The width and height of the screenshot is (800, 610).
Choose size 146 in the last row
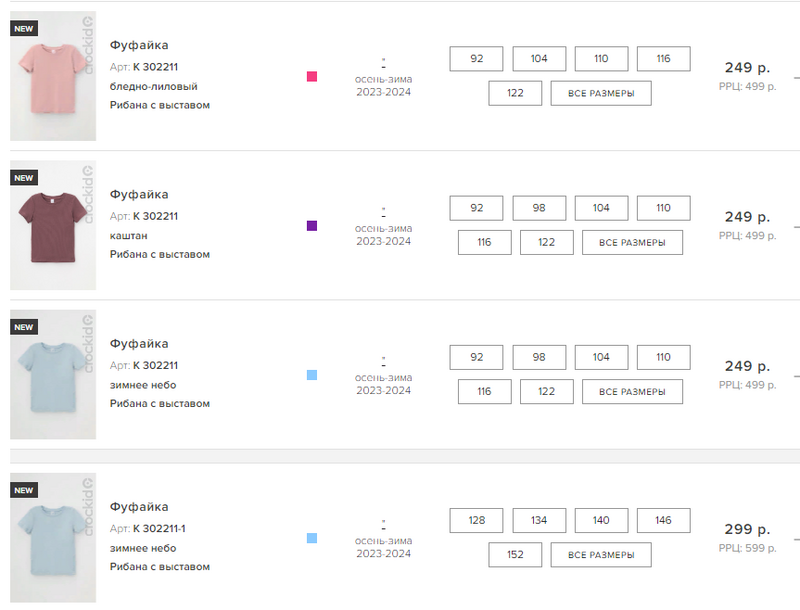tap(663, 520)
